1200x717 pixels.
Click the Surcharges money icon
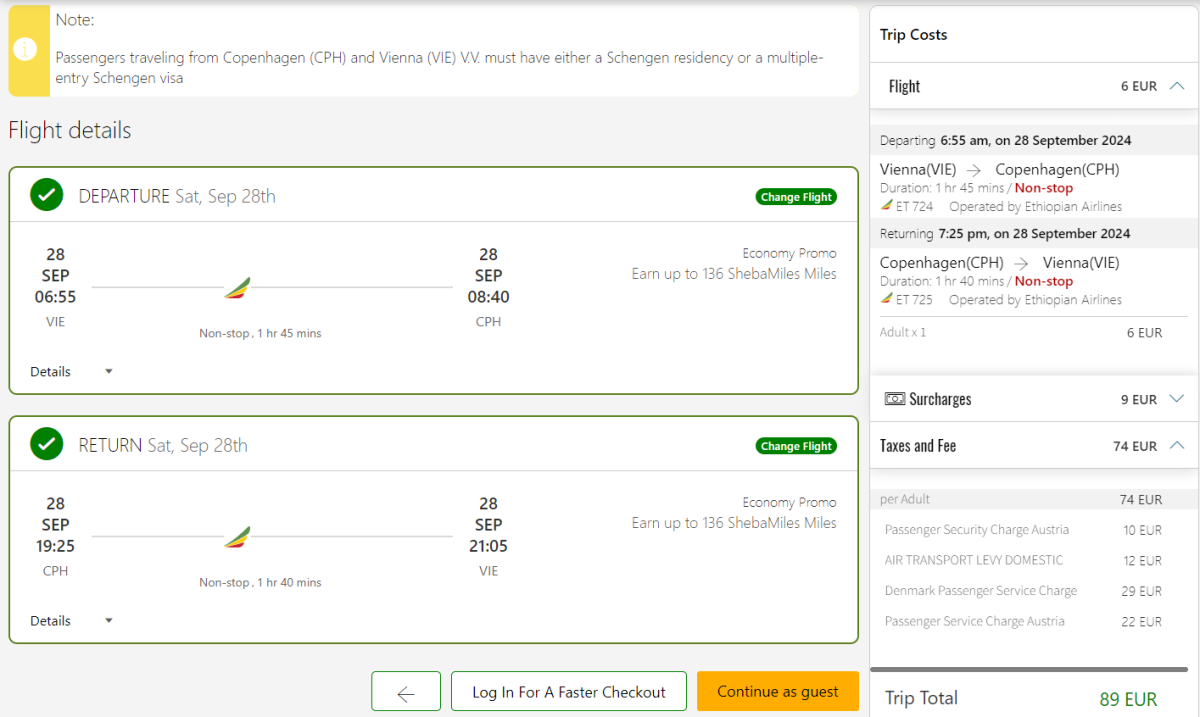(x=895, y=399)
